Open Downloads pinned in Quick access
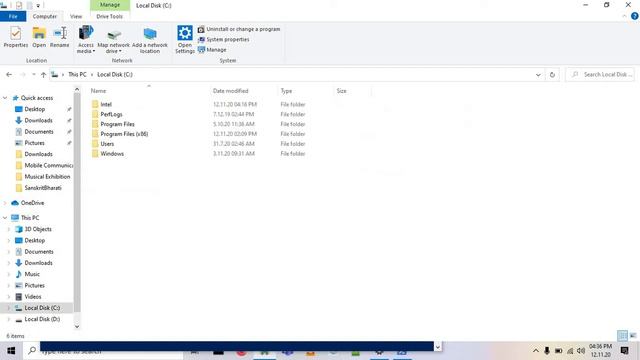The image size is (640, 360). [x=38, y=120]
